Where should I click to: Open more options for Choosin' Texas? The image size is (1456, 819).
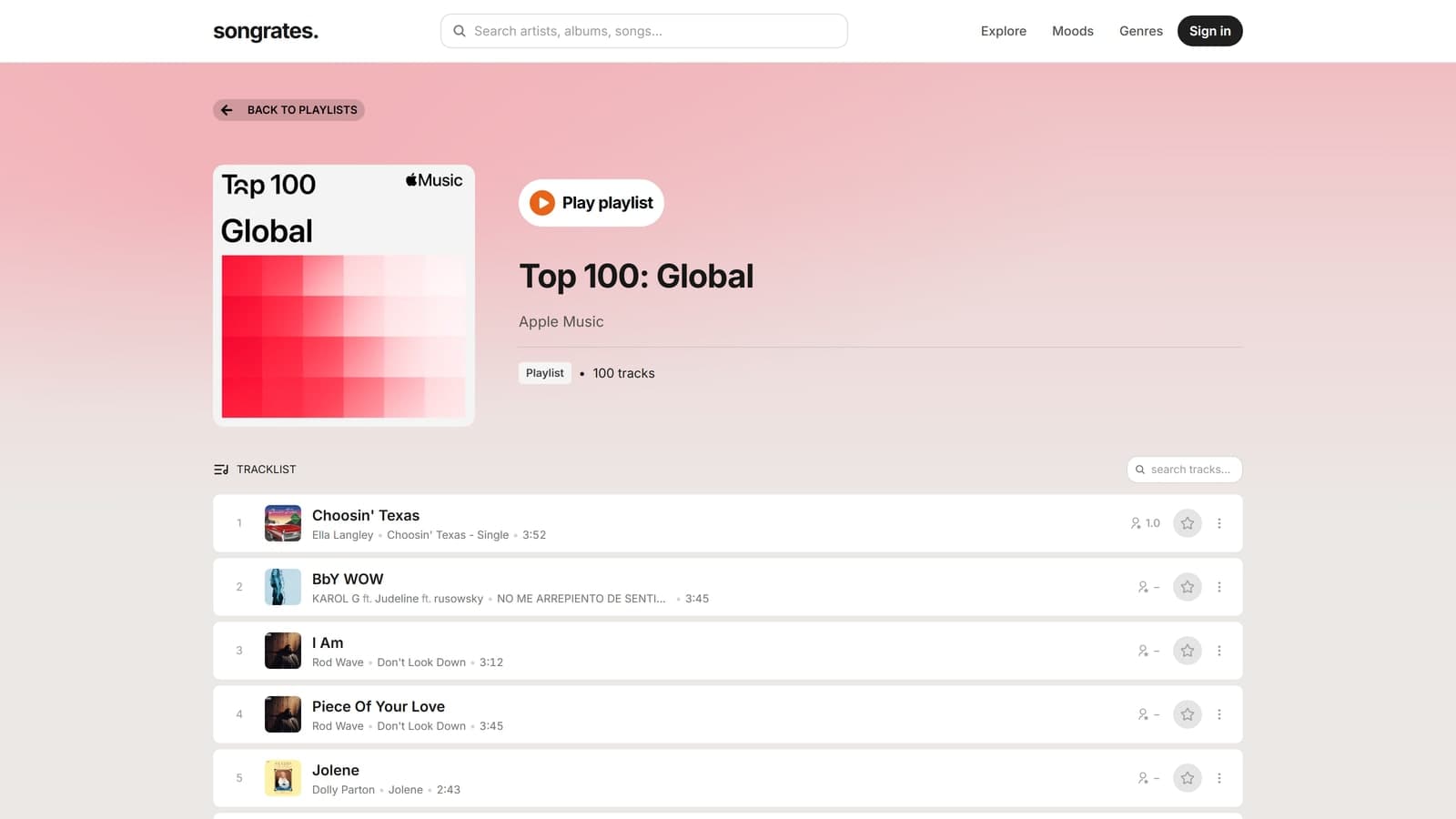tap(1219, 523)
